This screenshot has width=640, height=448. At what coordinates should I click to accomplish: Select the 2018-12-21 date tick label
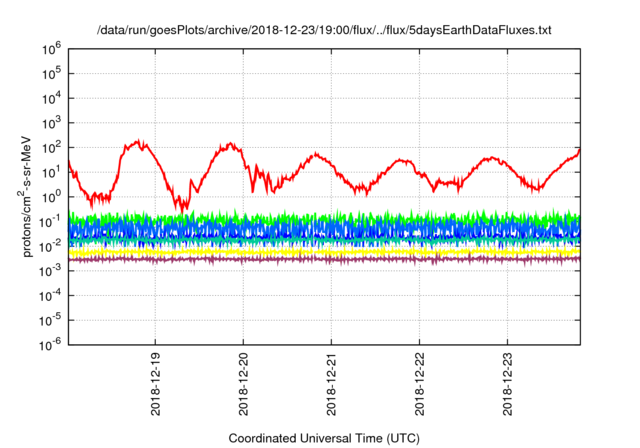point(331,384)
